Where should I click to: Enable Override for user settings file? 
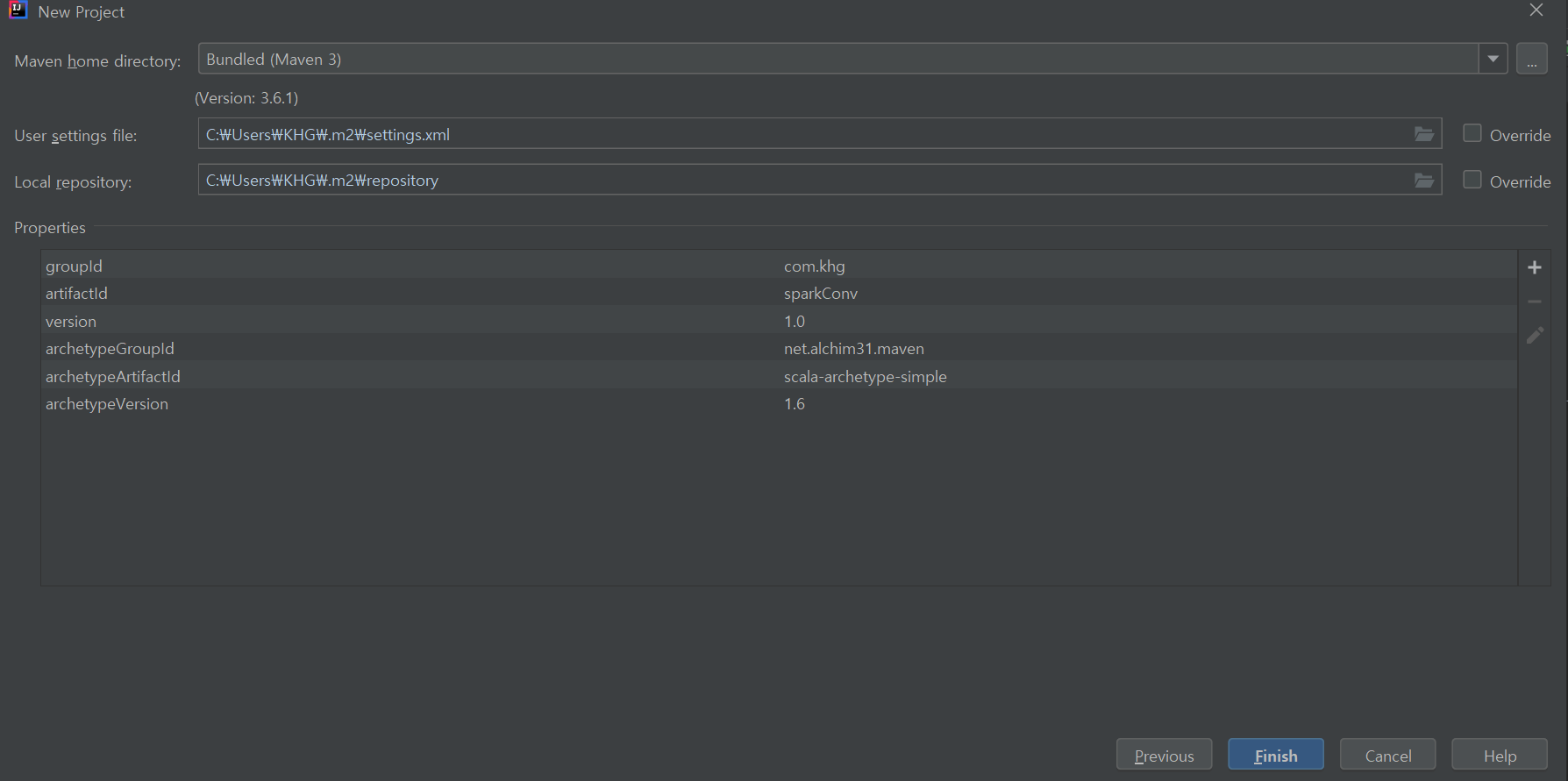pyautogui.click(x=1472, y=133)
